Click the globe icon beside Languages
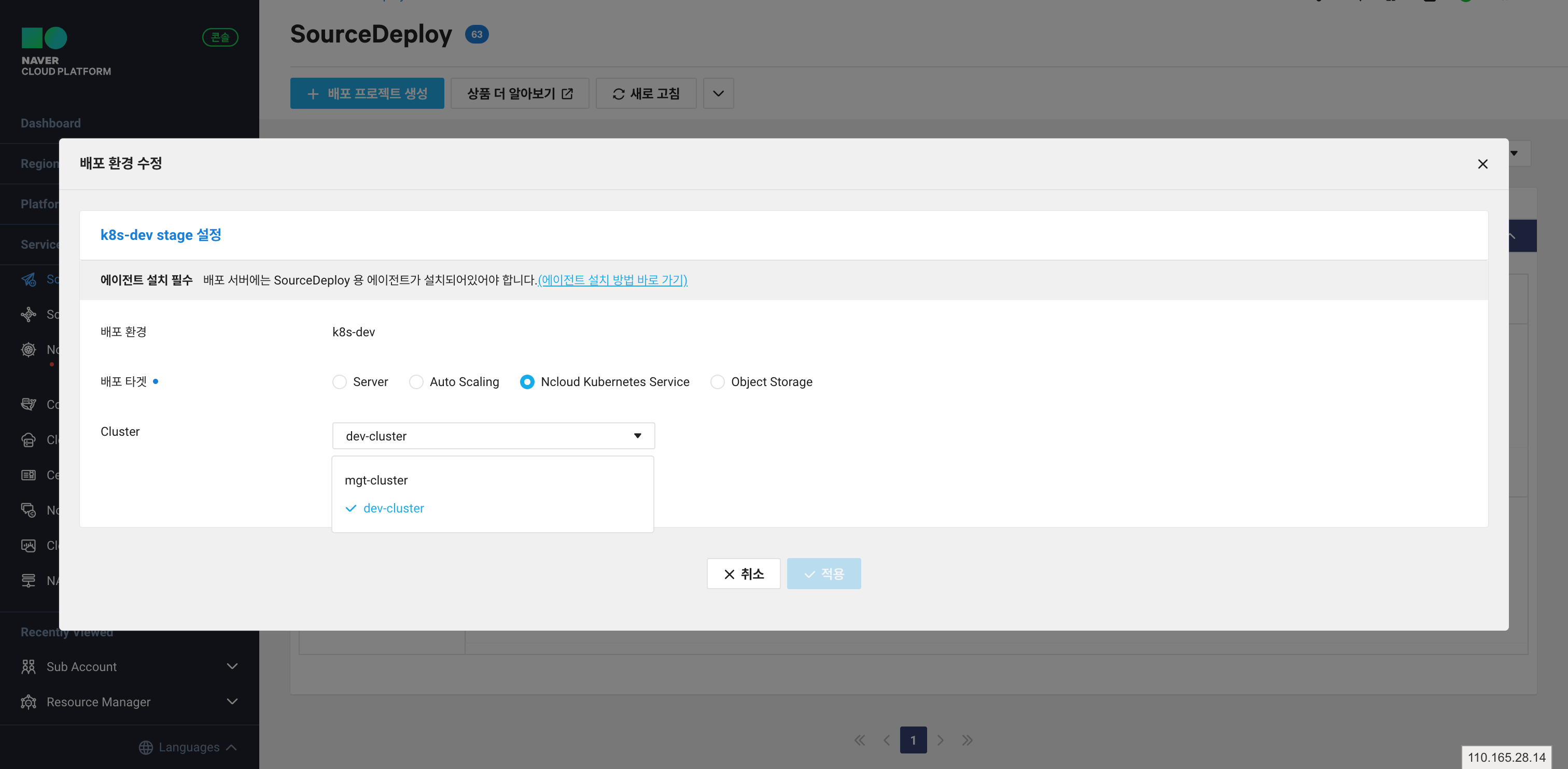The height and width of the screenshot is (769, 1568). point(146,747)
